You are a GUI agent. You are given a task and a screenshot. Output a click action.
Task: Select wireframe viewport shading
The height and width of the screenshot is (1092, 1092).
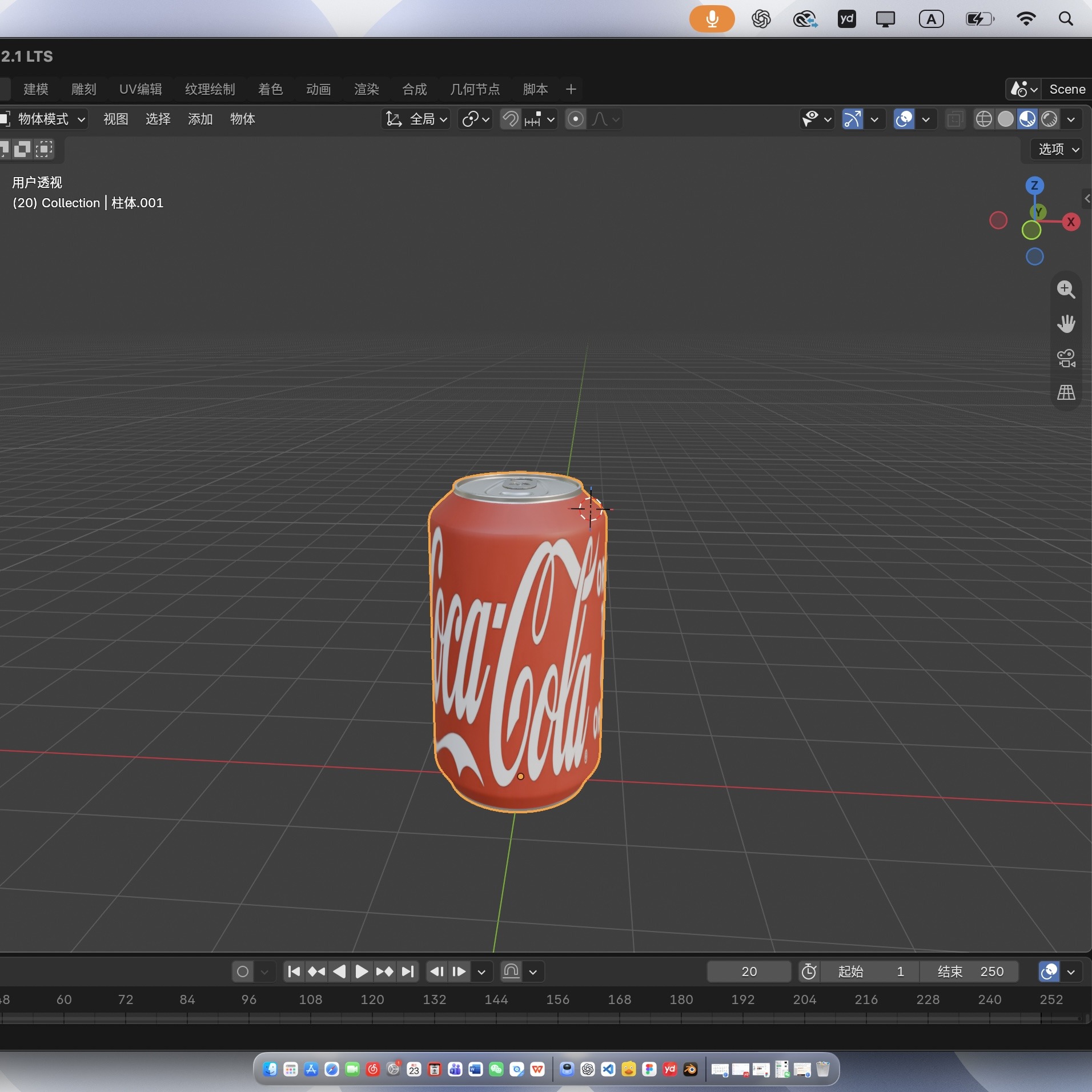coord(983,119)
